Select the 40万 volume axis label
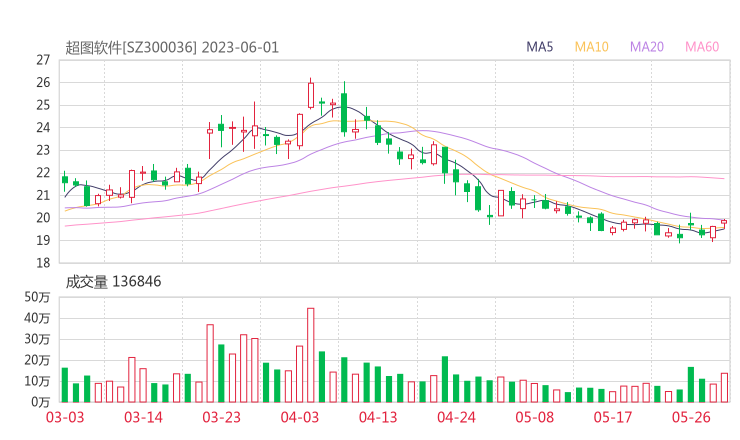This screenshot has height=440, width=740. (x=37, y=318)
